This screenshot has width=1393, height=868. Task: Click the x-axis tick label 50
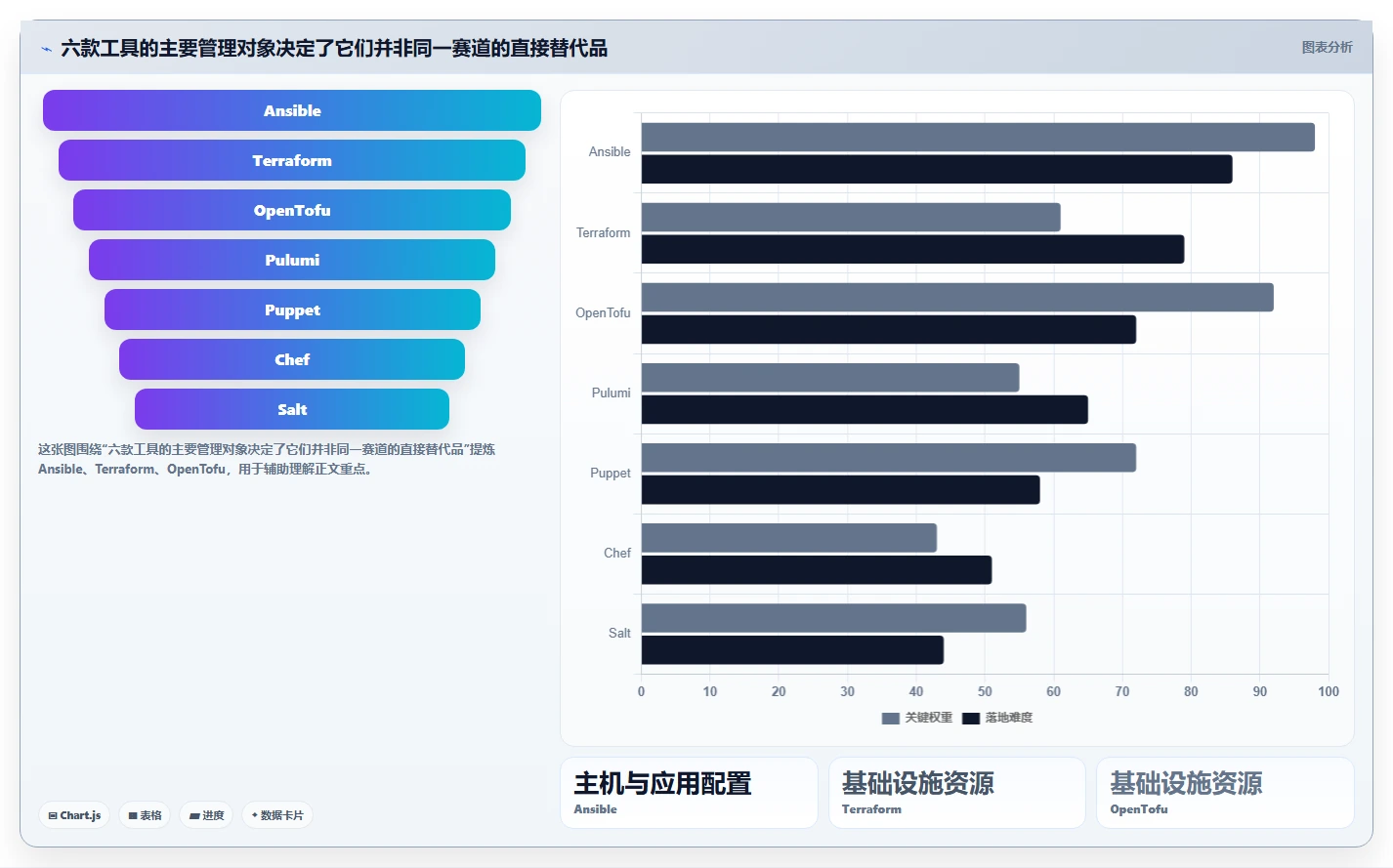(985, 691)
